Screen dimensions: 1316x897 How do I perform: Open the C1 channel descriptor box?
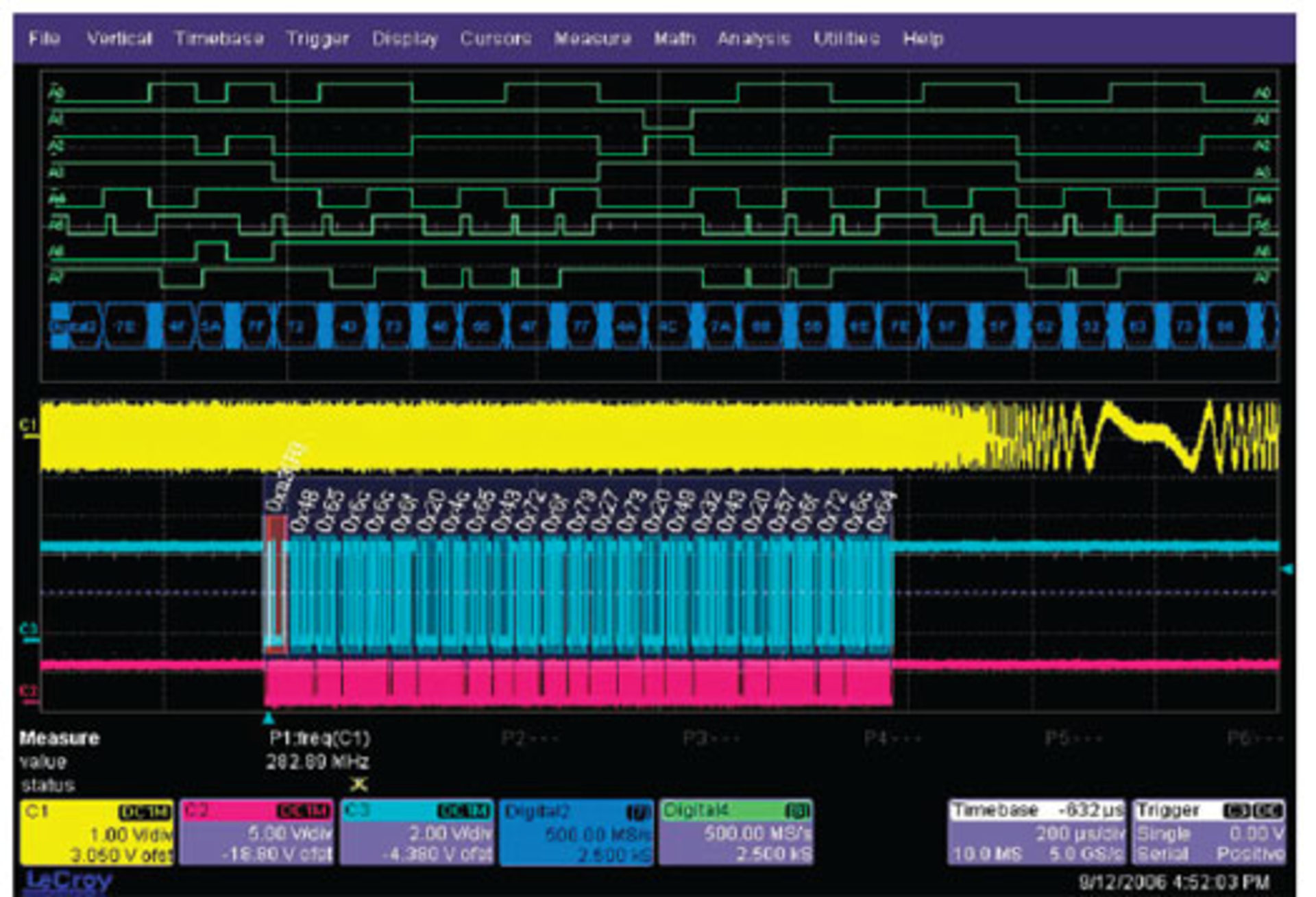97,832
